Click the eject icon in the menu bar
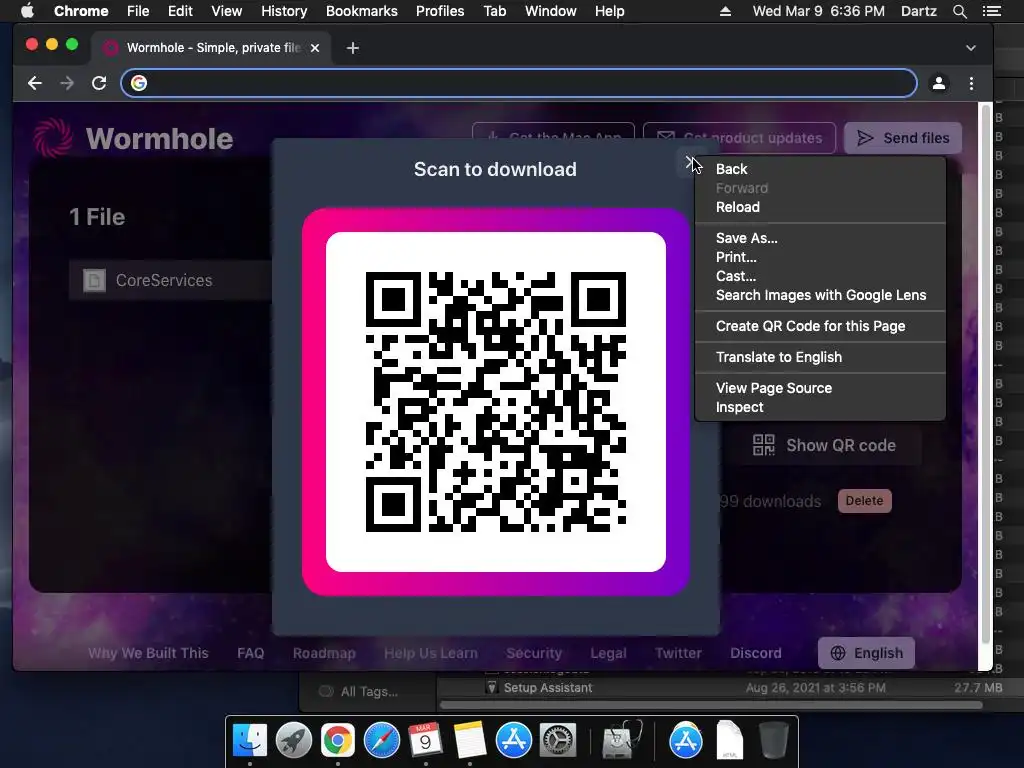 tap(725, 11)
